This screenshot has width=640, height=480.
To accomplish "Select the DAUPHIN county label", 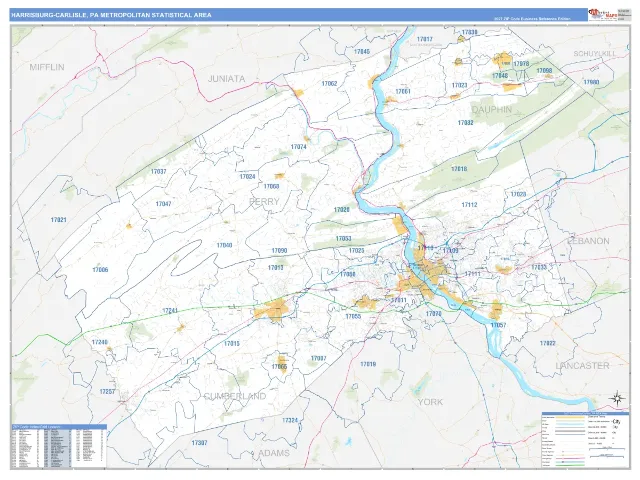I will [492, 109].
